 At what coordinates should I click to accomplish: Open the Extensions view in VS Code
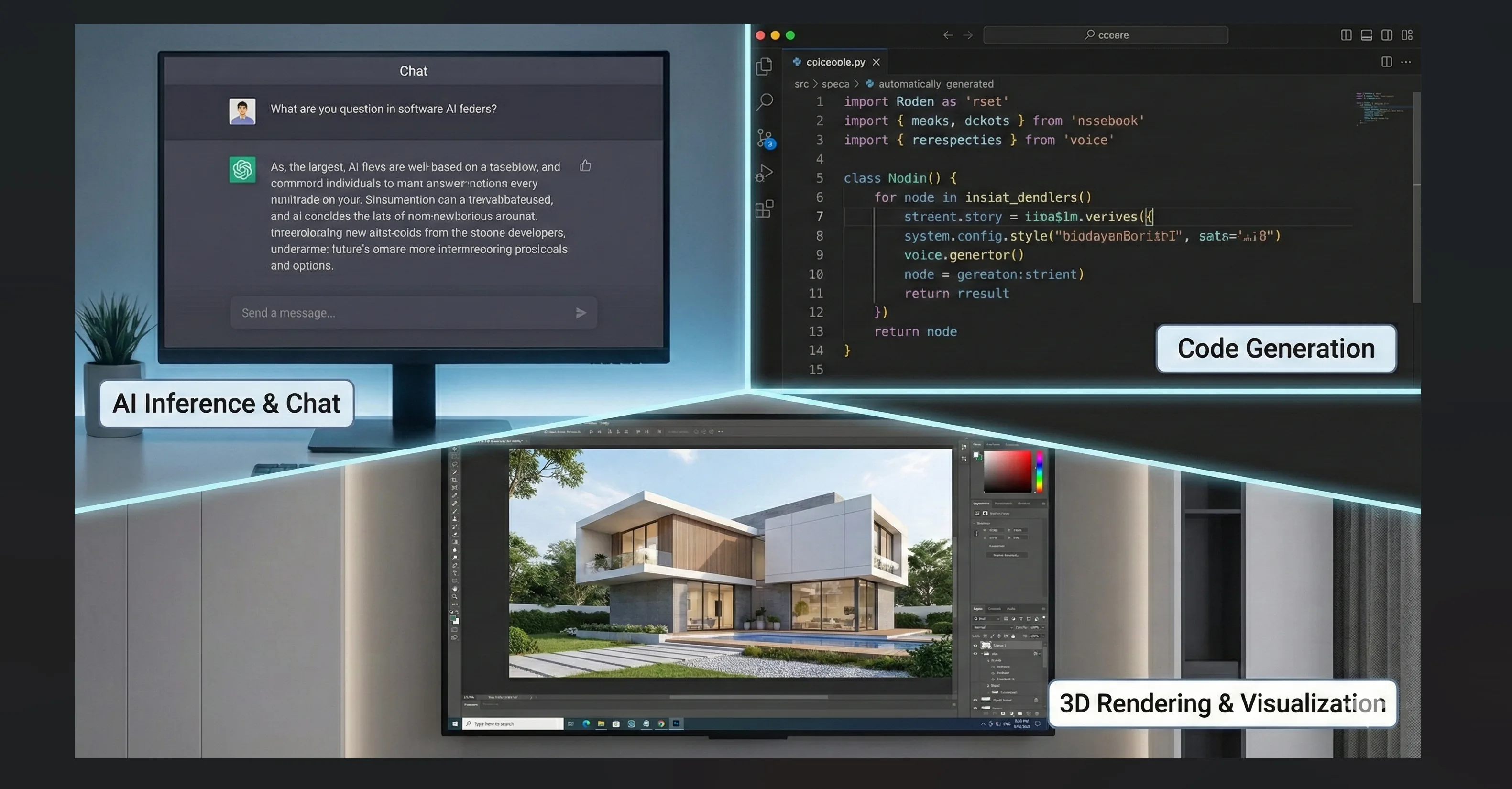tap(764, 208)
